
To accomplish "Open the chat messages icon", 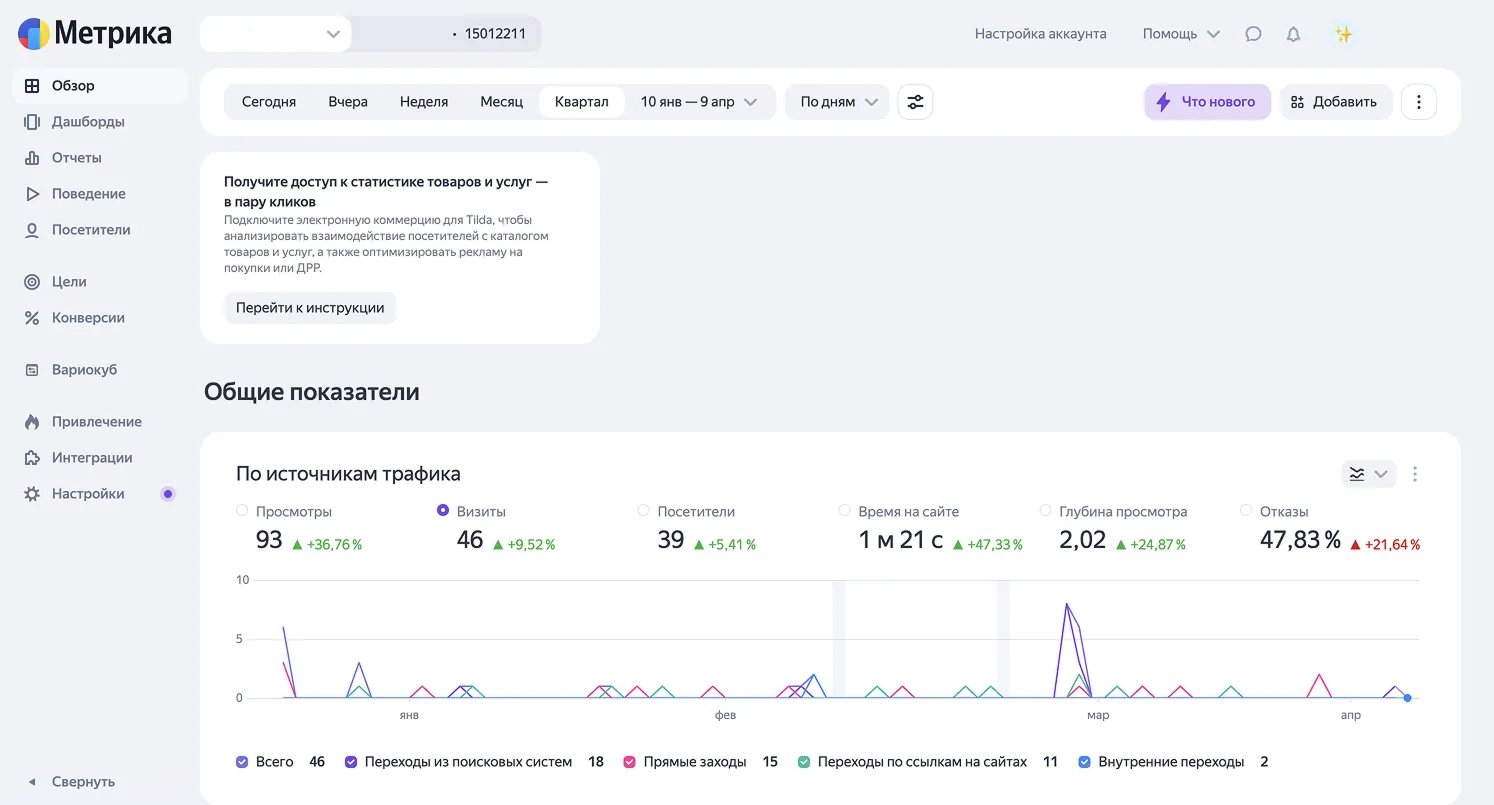I will [x=1253, y=34].
